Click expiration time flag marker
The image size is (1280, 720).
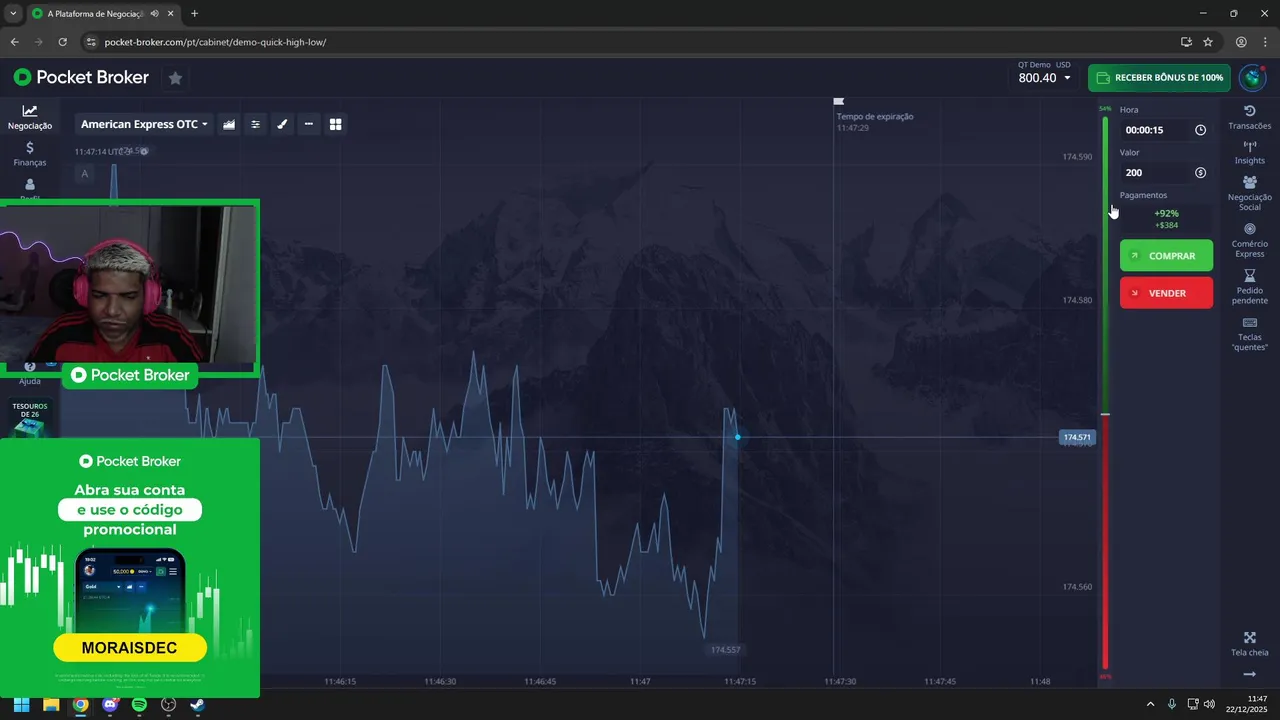point(839,101)
